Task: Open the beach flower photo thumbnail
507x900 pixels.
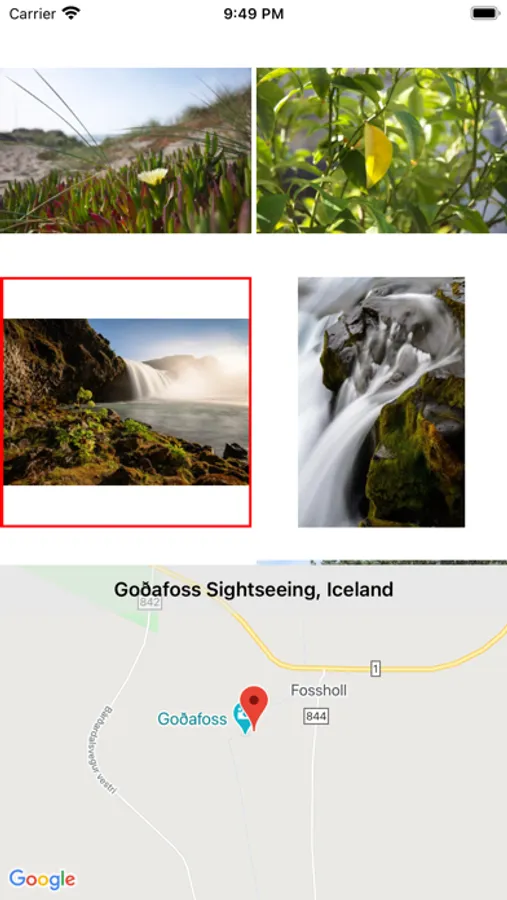Action: point(126,150)
